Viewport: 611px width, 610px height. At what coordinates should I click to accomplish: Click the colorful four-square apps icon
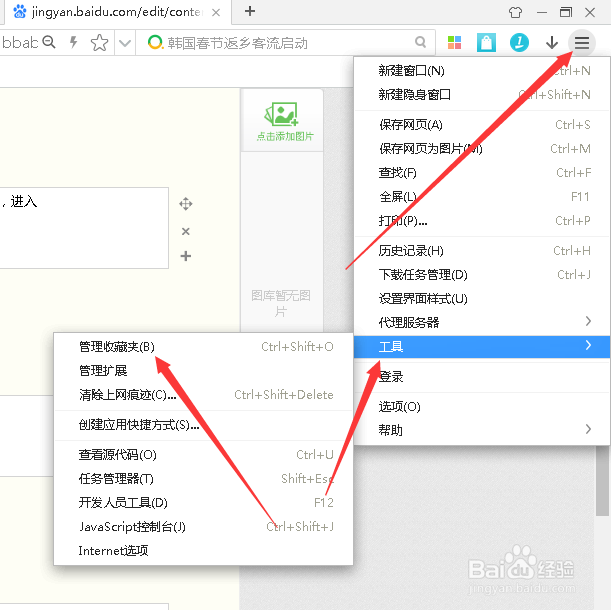[x=454, y=42]
